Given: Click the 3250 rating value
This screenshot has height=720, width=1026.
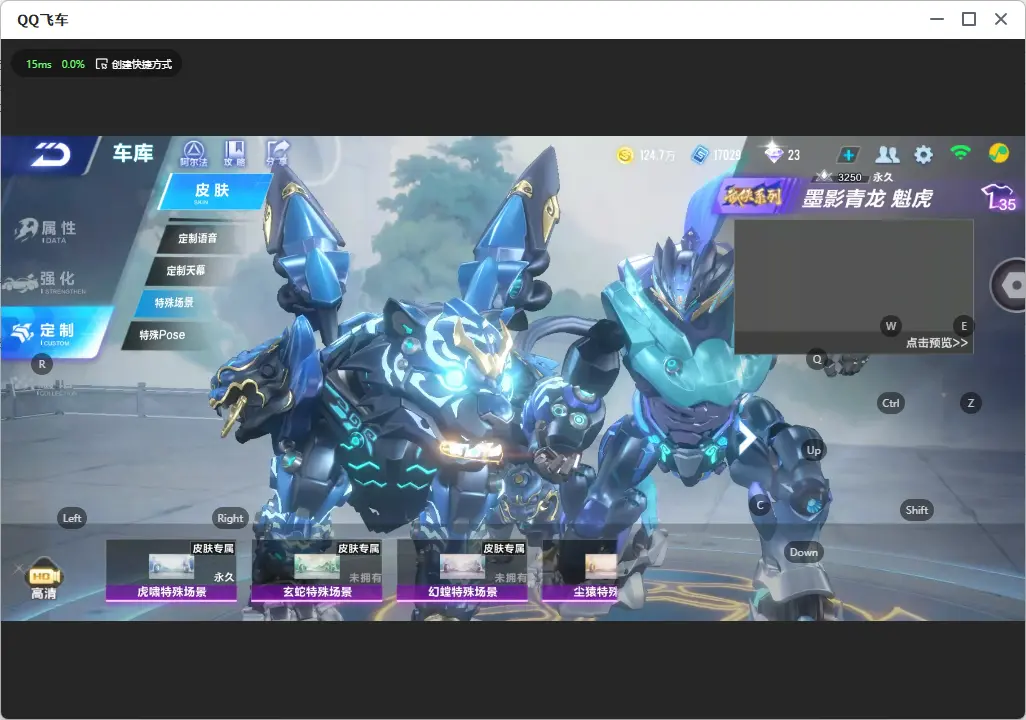Looking at the screenshot, I should point(849,177).
